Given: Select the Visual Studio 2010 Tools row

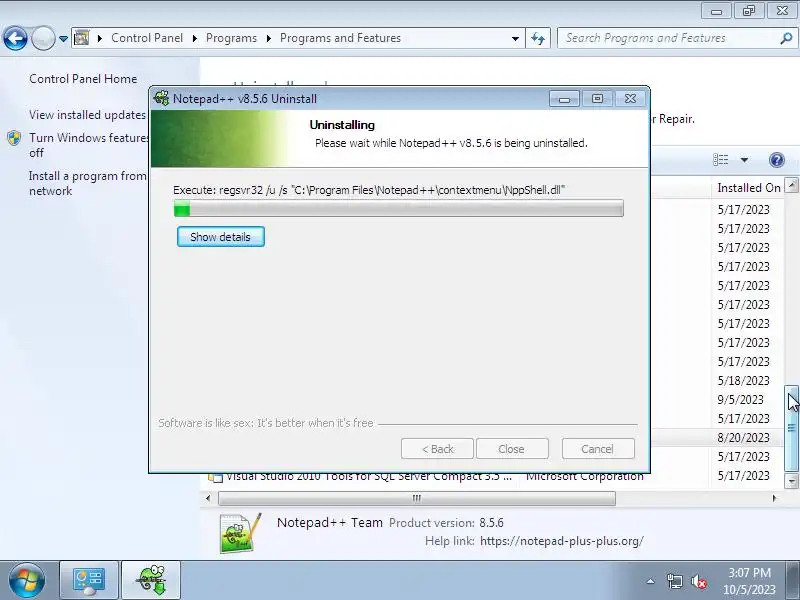Looking at the screenshot, I should (492, 477).
